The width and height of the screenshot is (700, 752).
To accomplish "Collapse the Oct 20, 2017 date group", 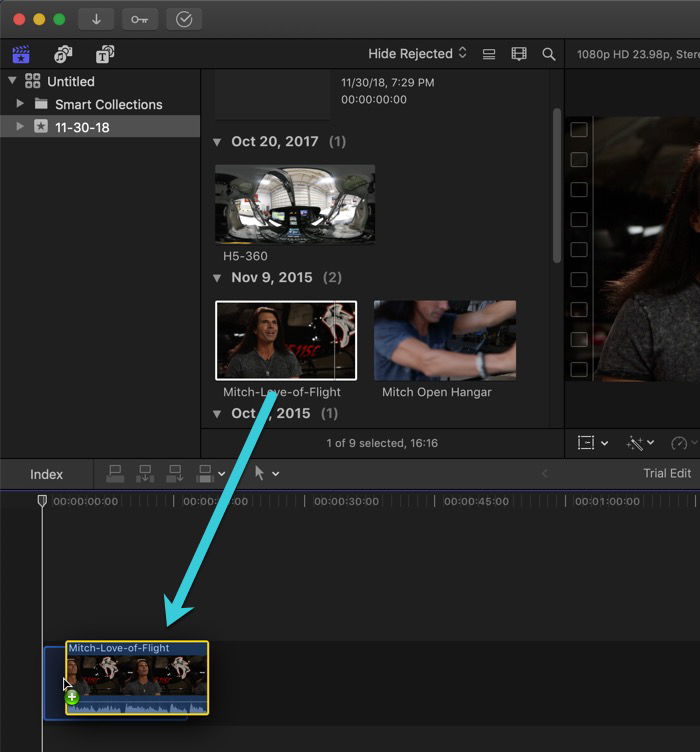I will coord(218,142).
